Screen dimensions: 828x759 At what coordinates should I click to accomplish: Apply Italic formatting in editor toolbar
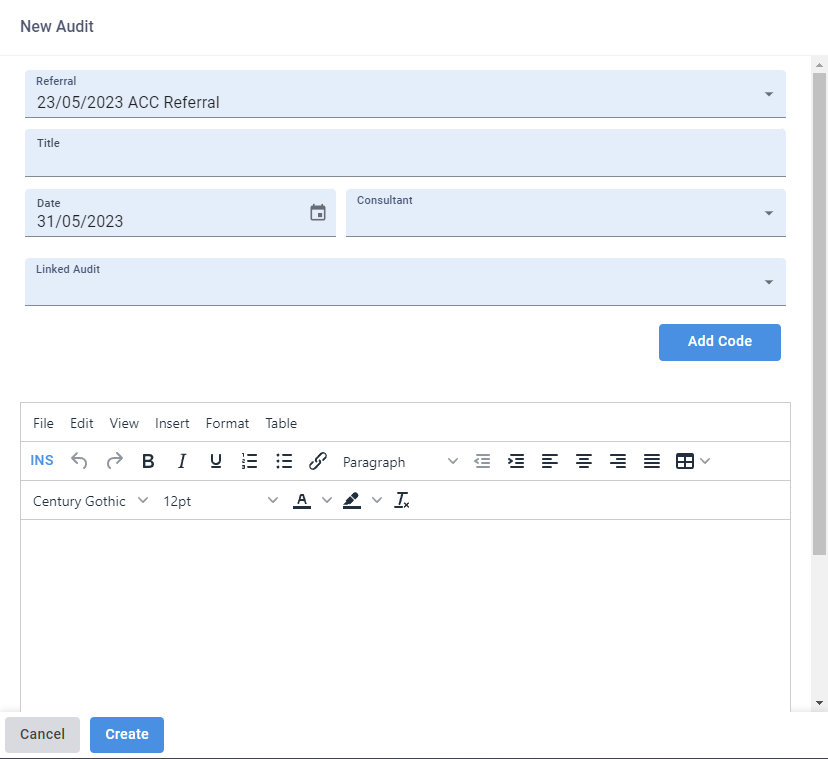182,461
